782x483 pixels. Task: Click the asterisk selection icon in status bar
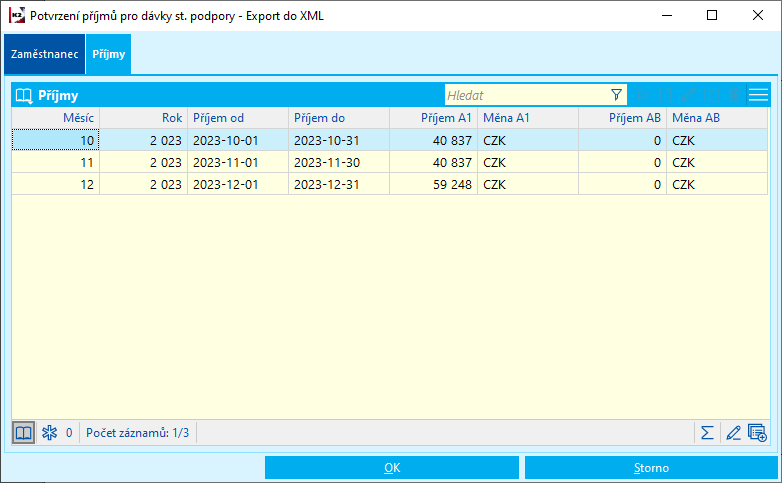pyautogui.click(x=49, y=433)
